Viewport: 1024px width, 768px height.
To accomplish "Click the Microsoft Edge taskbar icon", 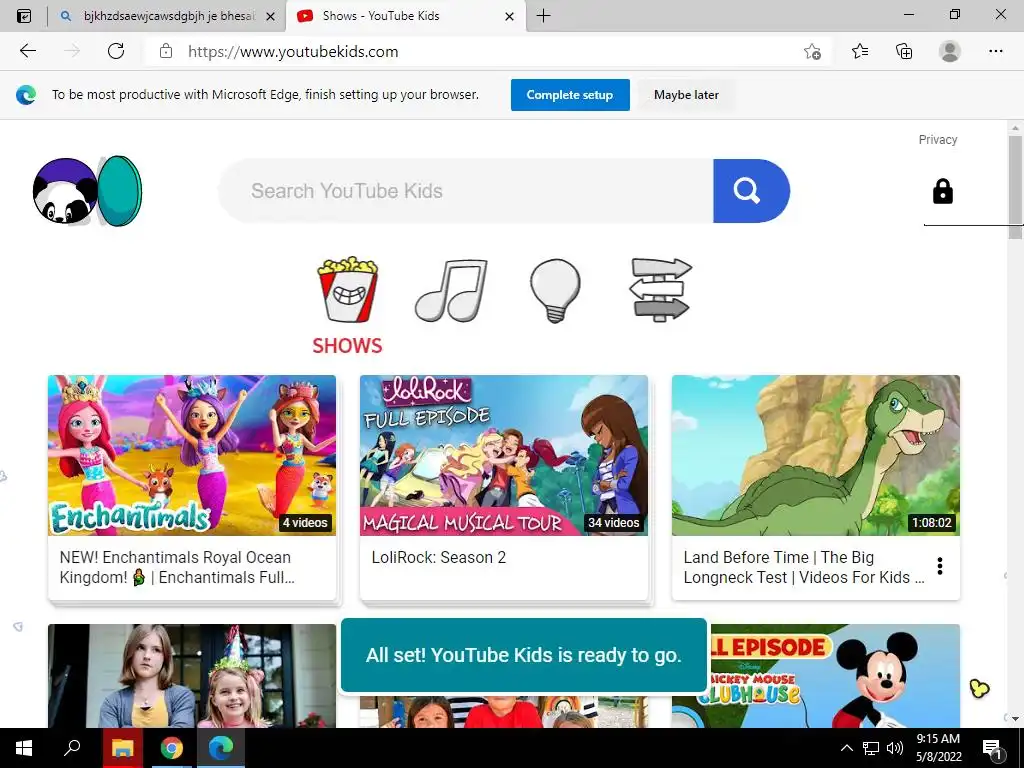I will pos(221,748).
